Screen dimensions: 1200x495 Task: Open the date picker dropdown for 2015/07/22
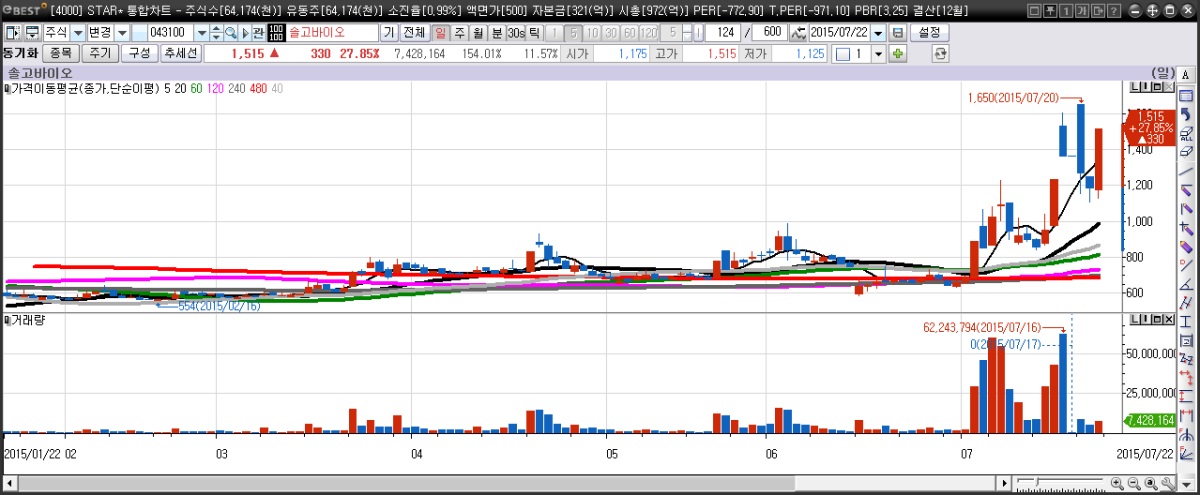[x=878, y=33]
